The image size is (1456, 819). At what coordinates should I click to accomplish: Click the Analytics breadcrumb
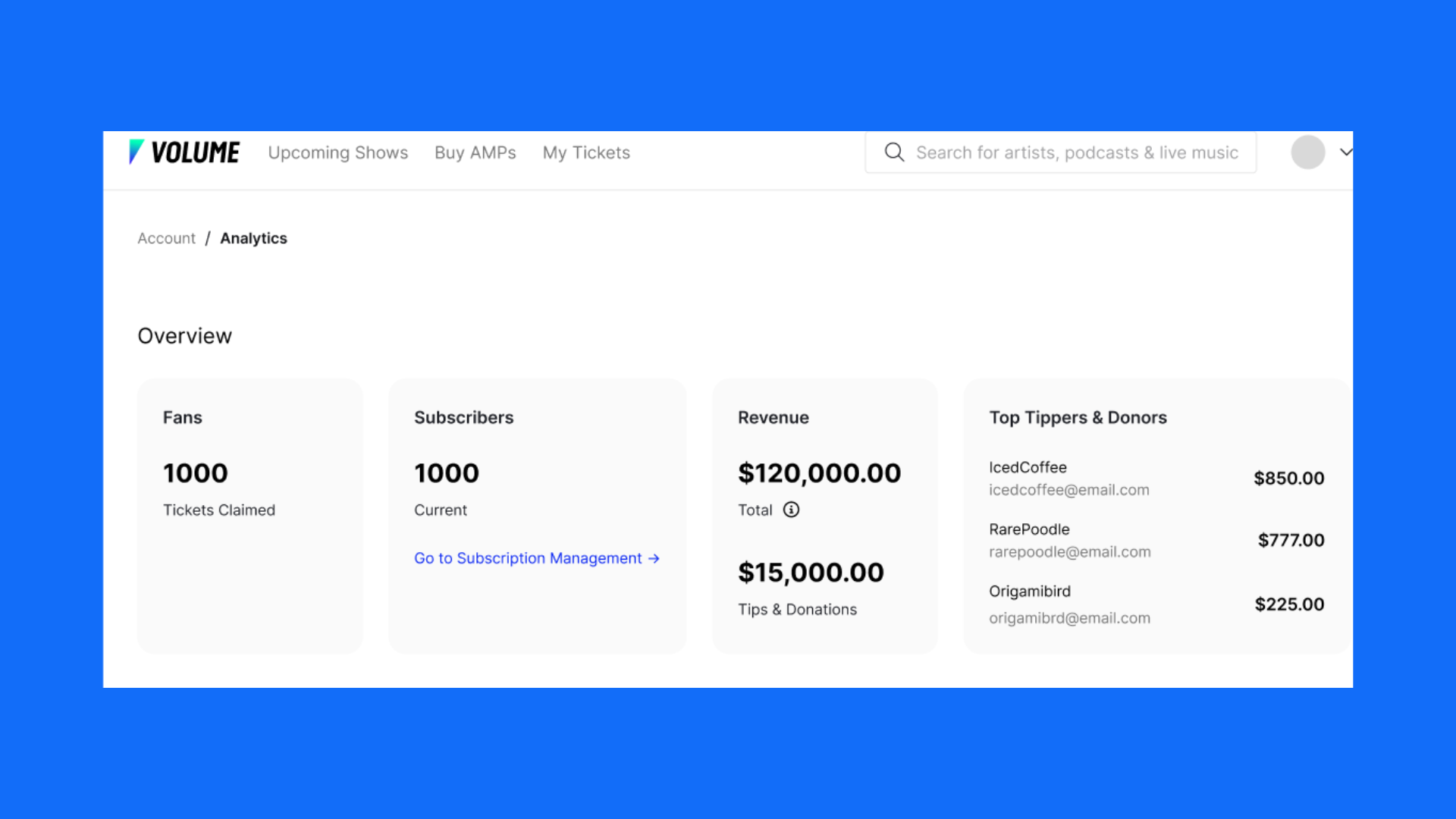tap(253, 238)
